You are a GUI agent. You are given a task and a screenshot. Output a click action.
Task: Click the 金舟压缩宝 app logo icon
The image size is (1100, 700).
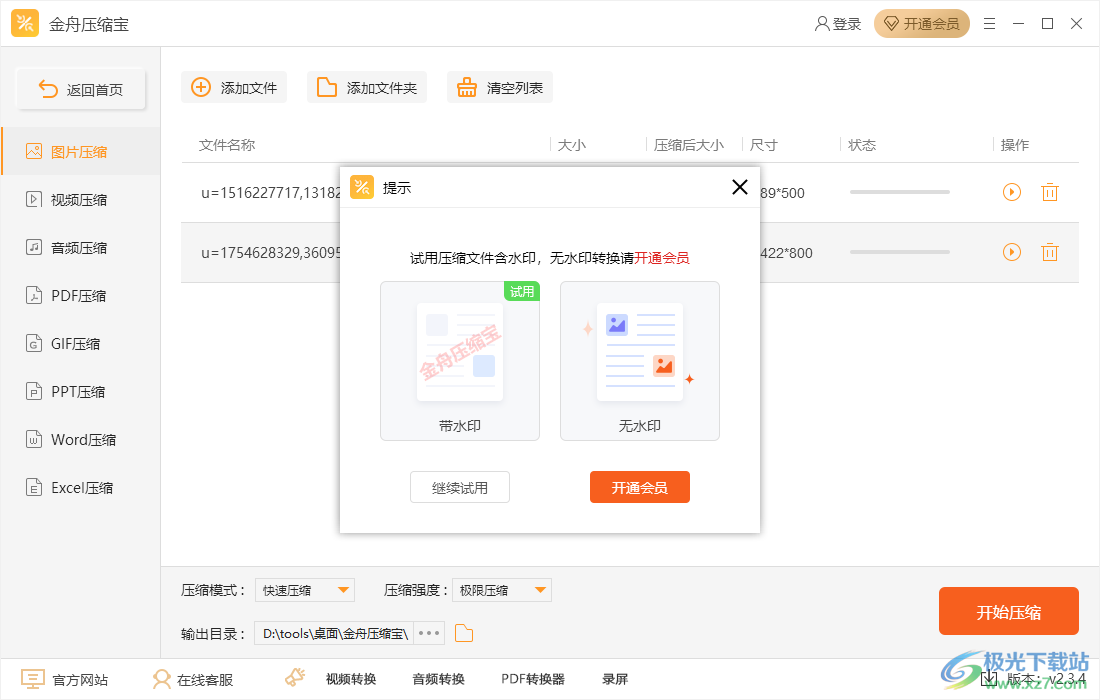coord(25,23)
